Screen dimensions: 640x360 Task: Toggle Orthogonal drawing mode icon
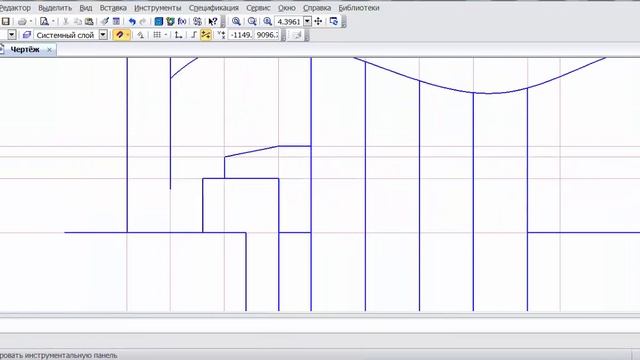coord(194,35)
